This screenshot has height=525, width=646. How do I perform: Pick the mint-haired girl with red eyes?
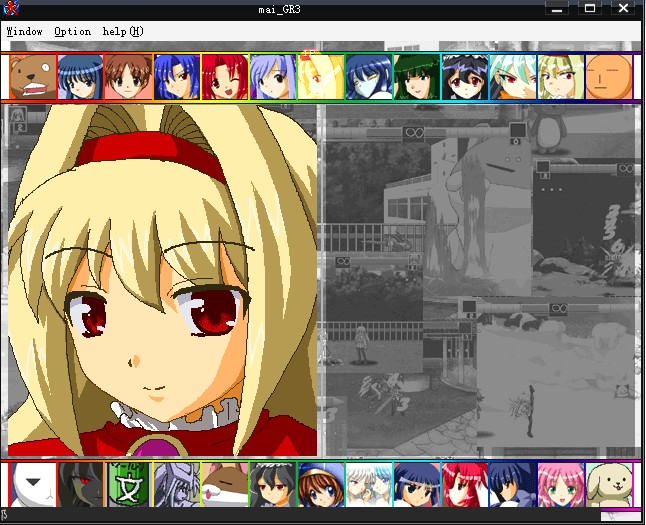513,77
